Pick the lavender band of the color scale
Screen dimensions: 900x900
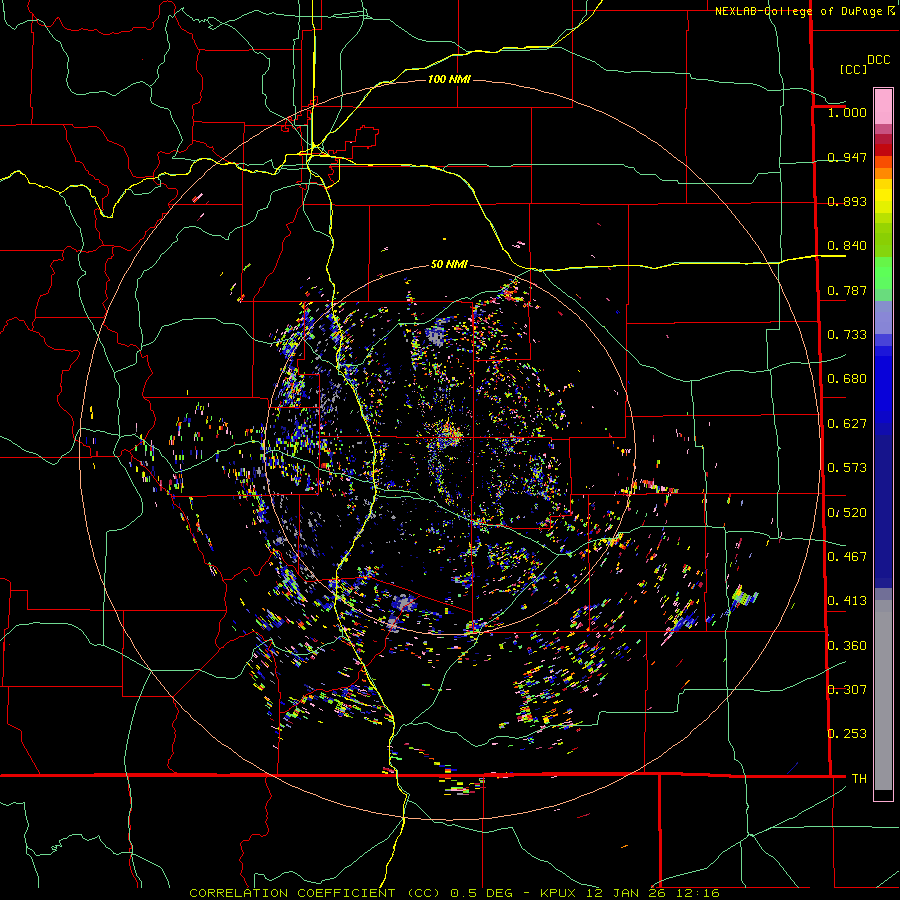pos(883,317)
